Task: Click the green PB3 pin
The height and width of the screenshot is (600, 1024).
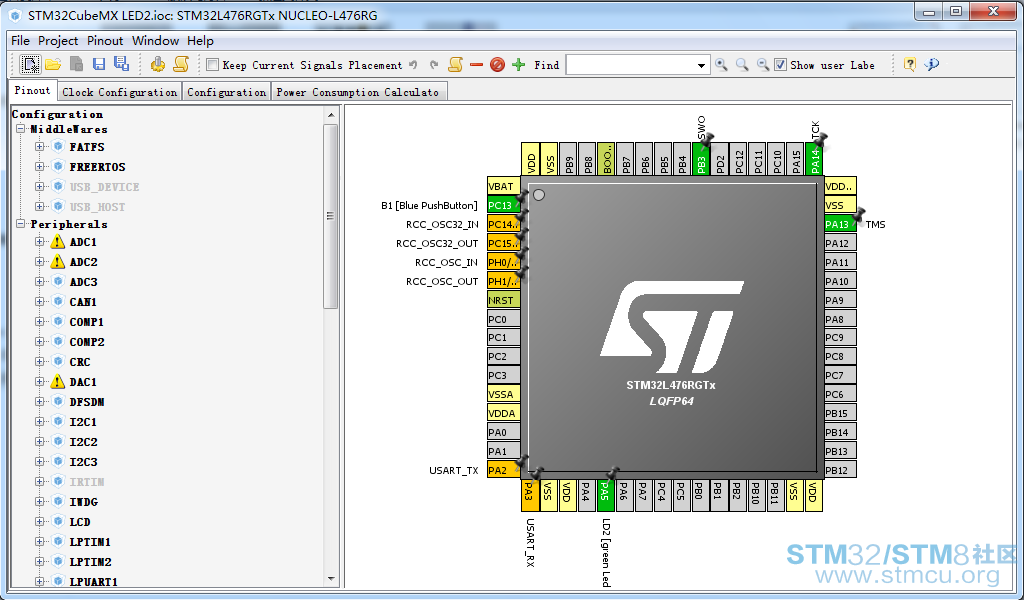Action: (x=701, y=159)
